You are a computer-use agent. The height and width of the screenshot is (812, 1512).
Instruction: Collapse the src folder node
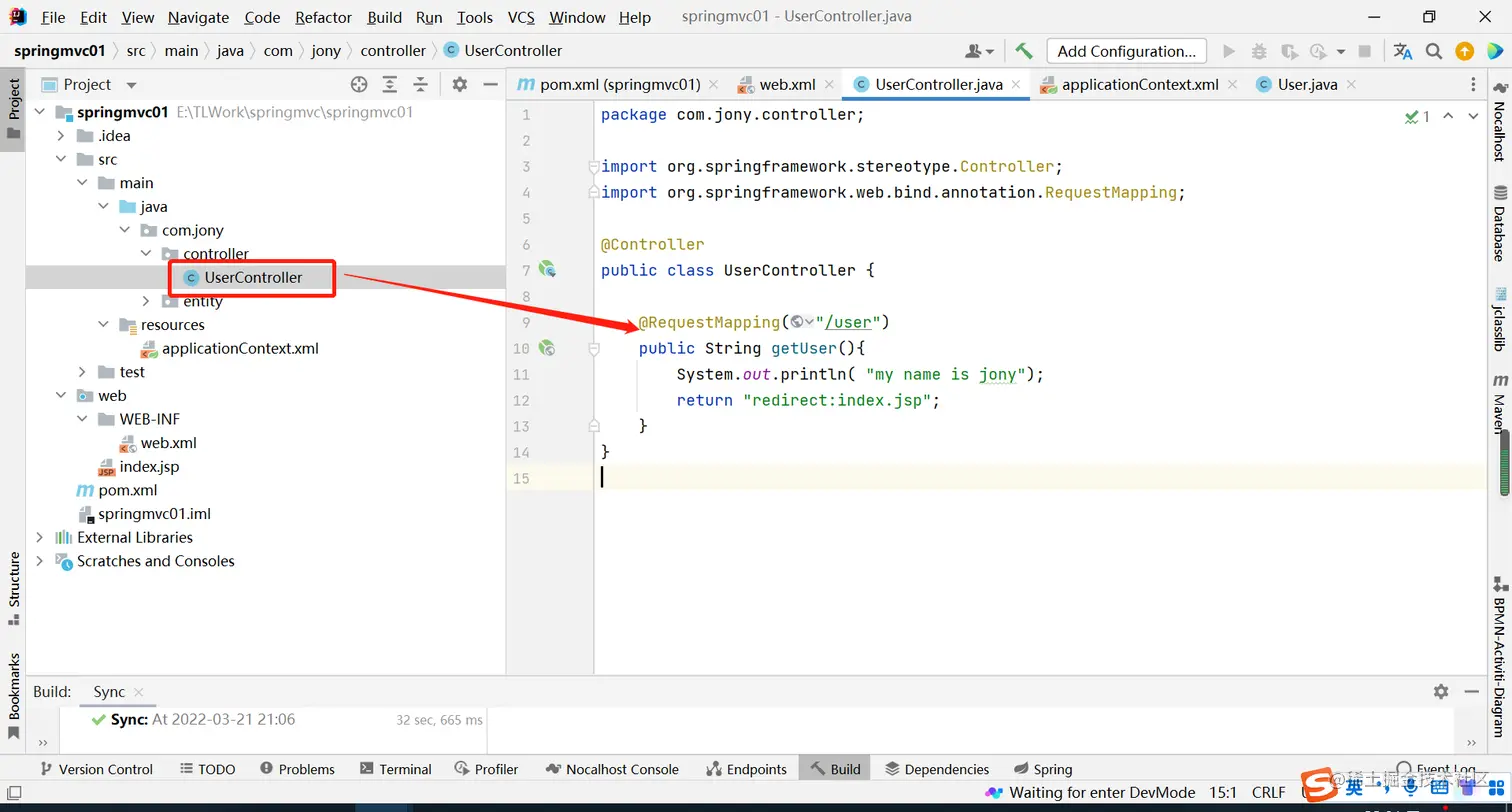[x=61, y=159]
